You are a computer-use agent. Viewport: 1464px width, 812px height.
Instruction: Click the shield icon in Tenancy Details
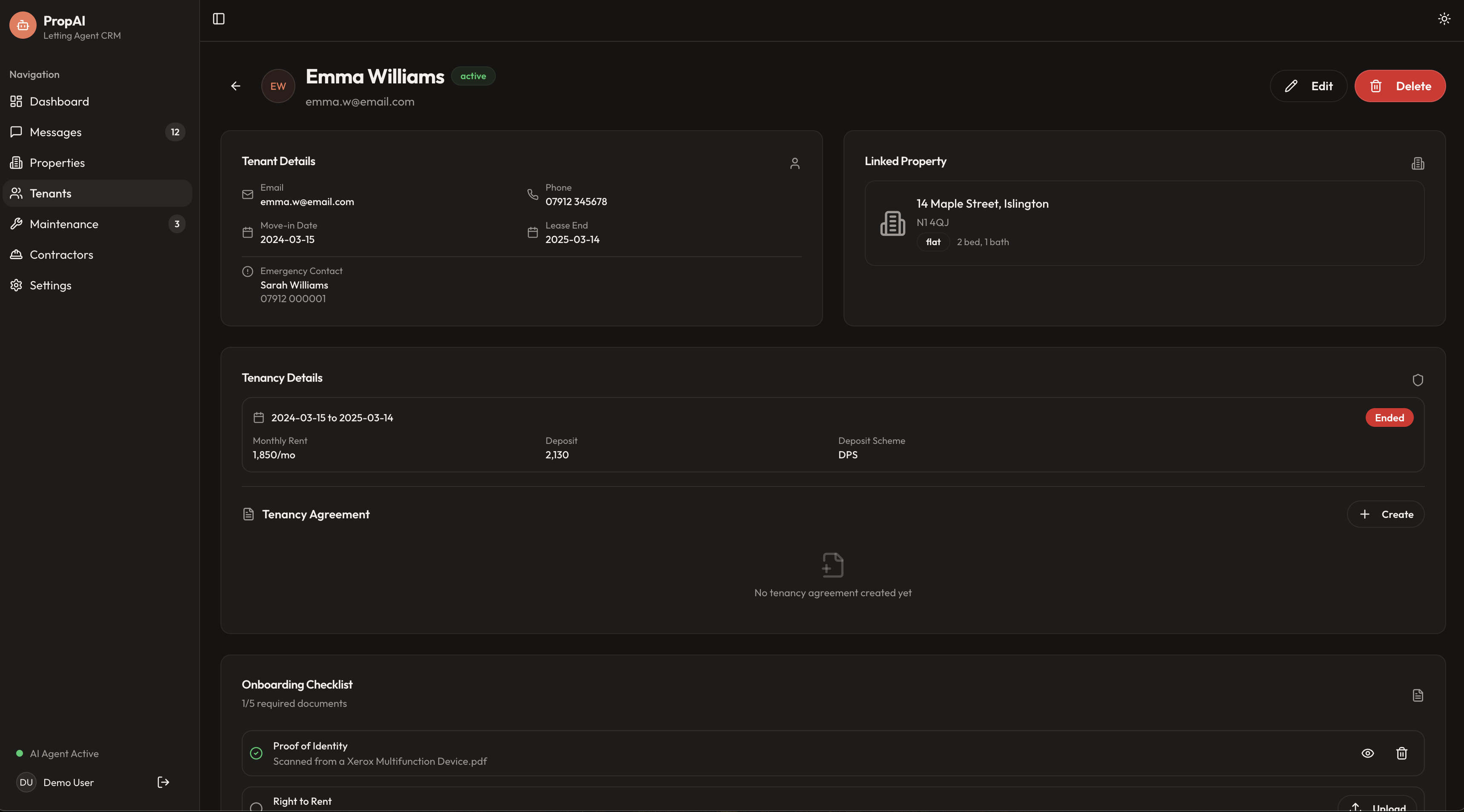click(x=1417, y=380)
